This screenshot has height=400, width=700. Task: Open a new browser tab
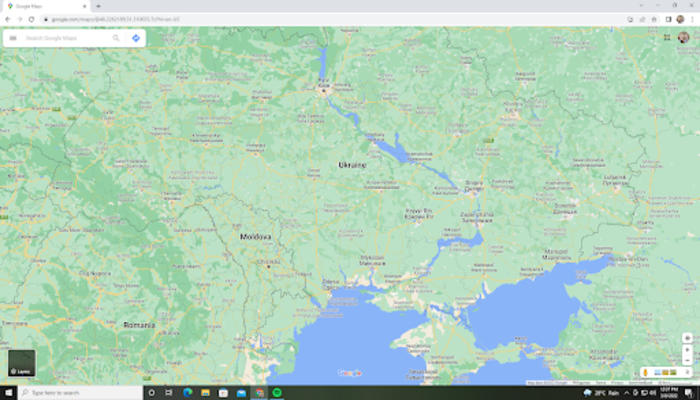pyautogui.click(x=98, y=6)
